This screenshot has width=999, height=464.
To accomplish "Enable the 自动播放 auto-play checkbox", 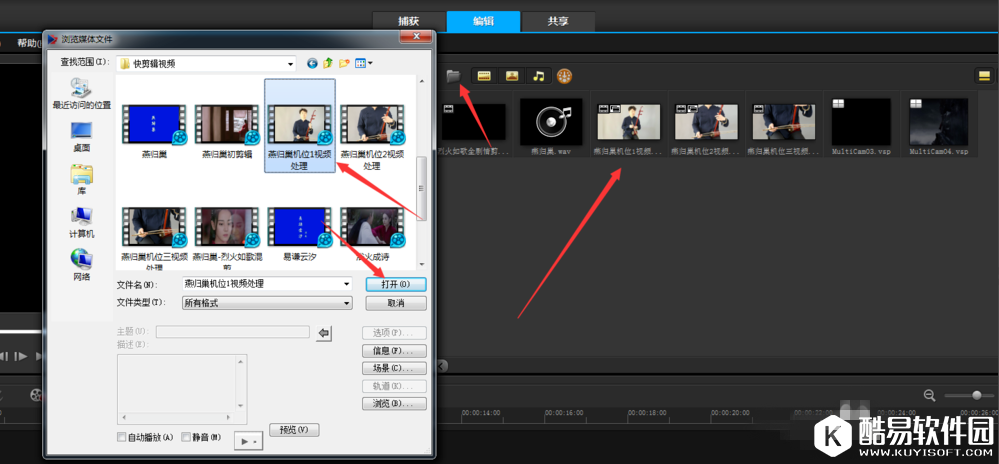I will (122, 437).
